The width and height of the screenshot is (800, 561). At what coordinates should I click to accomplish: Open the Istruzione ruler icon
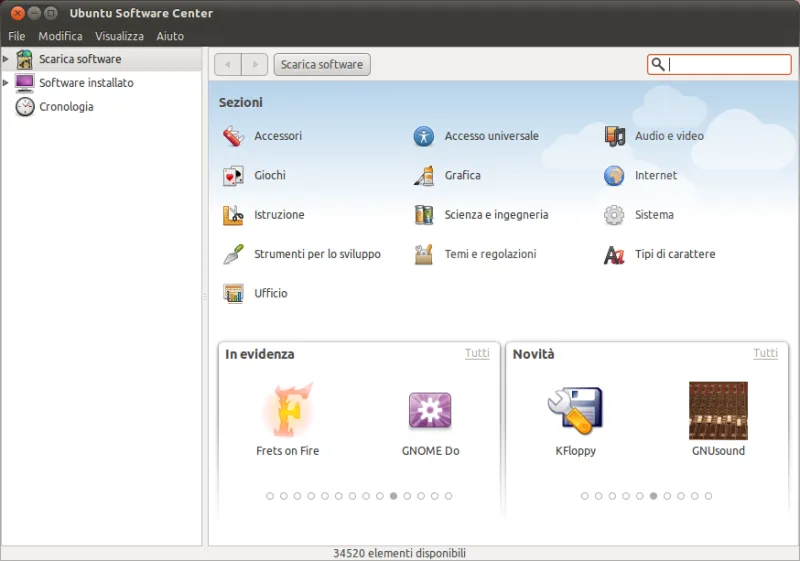[233, 215]
